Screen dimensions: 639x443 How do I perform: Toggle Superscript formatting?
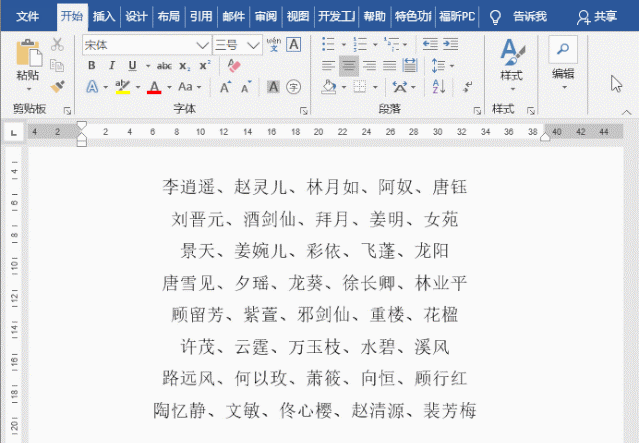click(x=205, y=65)
